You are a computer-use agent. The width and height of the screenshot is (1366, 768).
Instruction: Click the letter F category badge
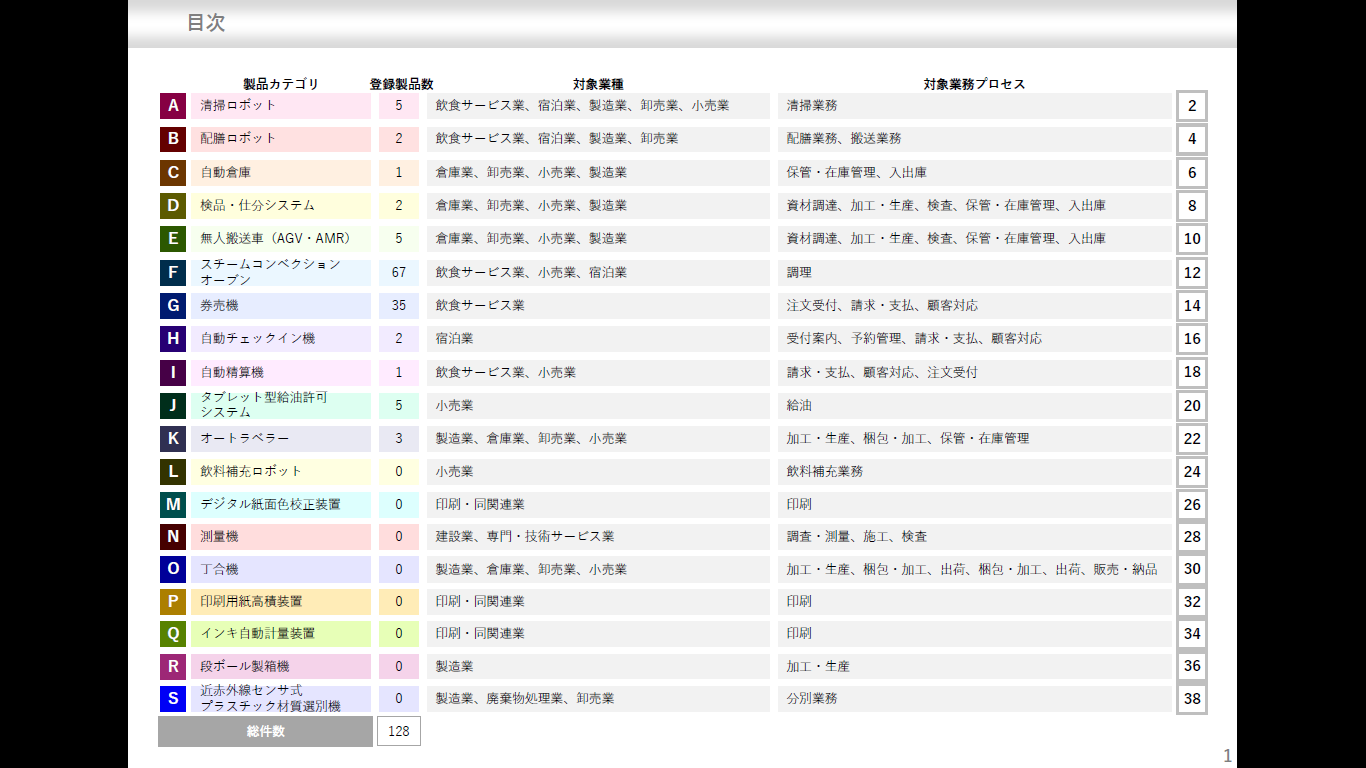(173, 273)
